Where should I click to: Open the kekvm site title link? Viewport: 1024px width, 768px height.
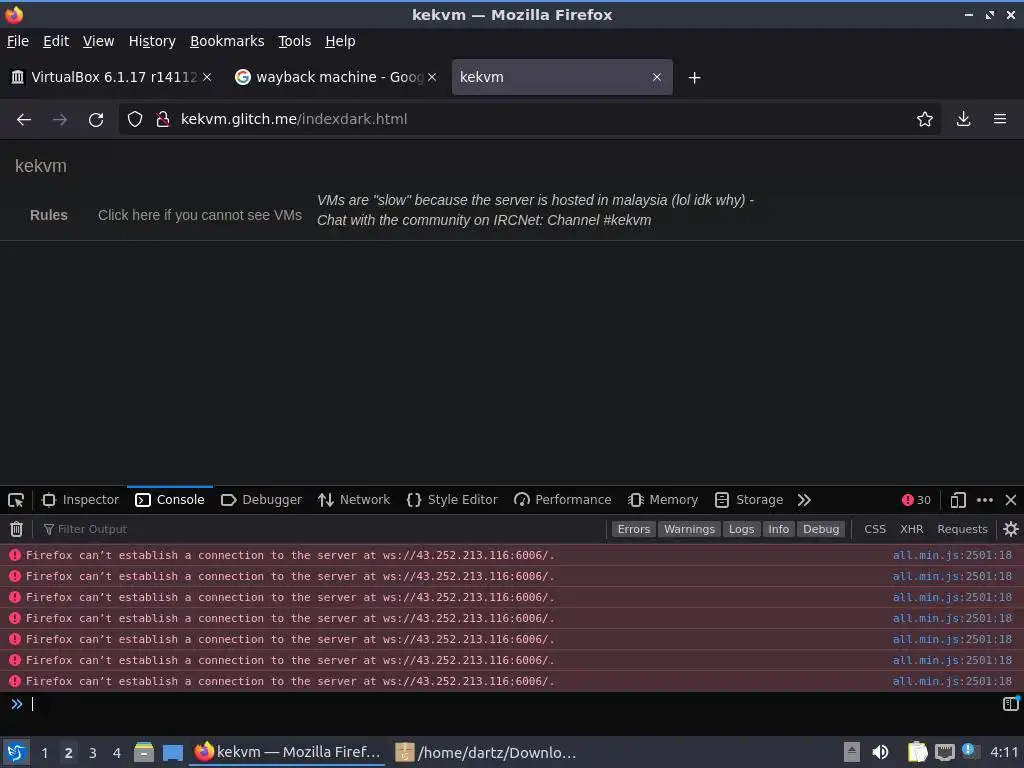pyautogui.click(x=40, y=166)
